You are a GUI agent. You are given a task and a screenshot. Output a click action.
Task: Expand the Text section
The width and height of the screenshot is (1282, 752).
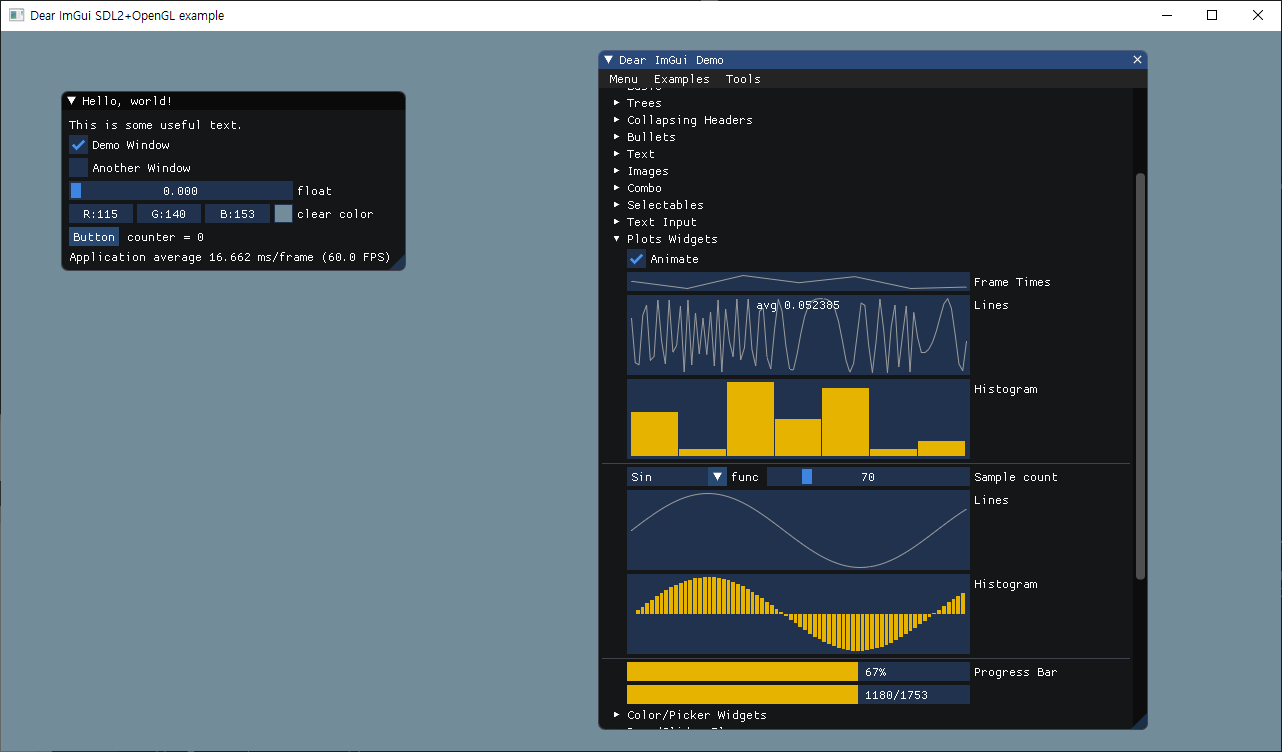tap(633, 154)
